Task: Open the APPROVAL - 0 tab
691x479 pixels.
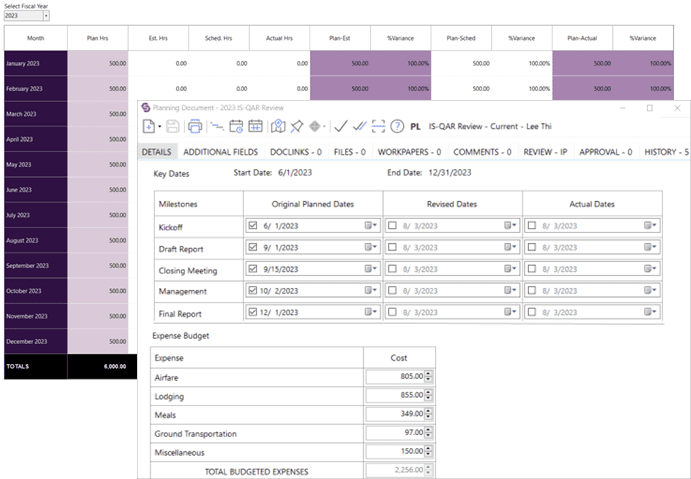Action: tap(606, 152)
